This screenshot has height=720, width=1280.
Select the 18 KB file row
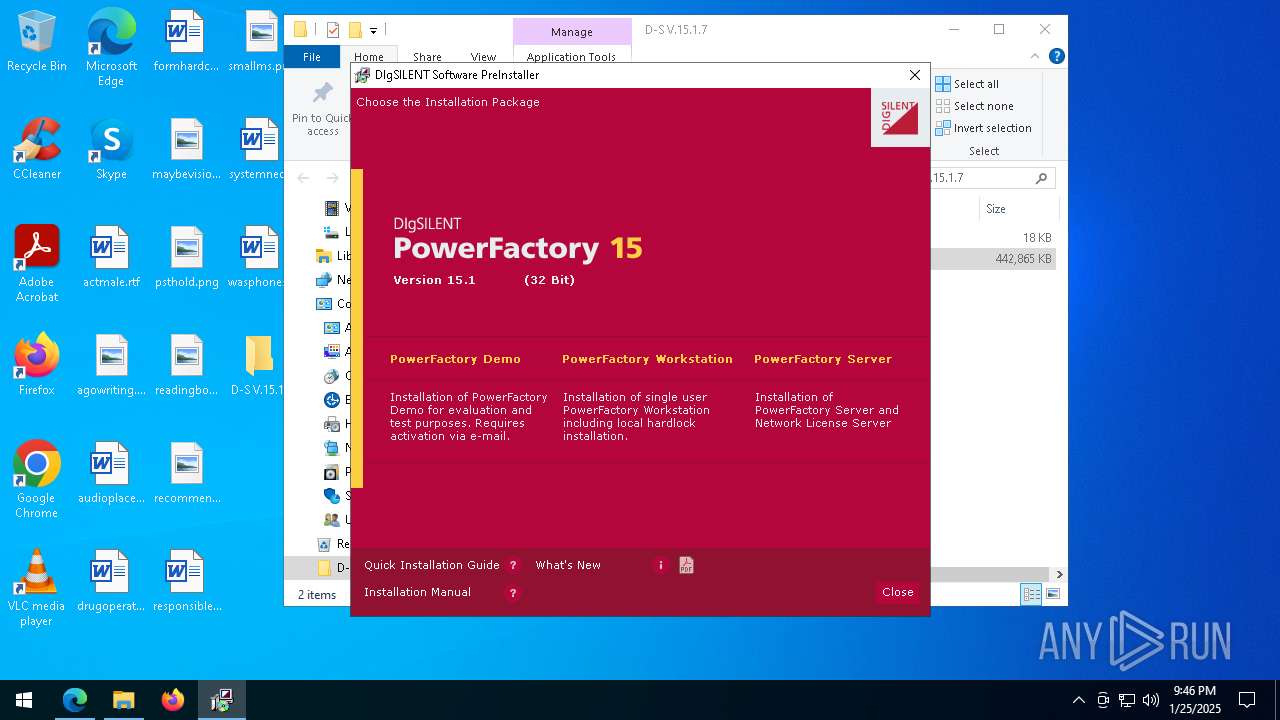(993, 238)
